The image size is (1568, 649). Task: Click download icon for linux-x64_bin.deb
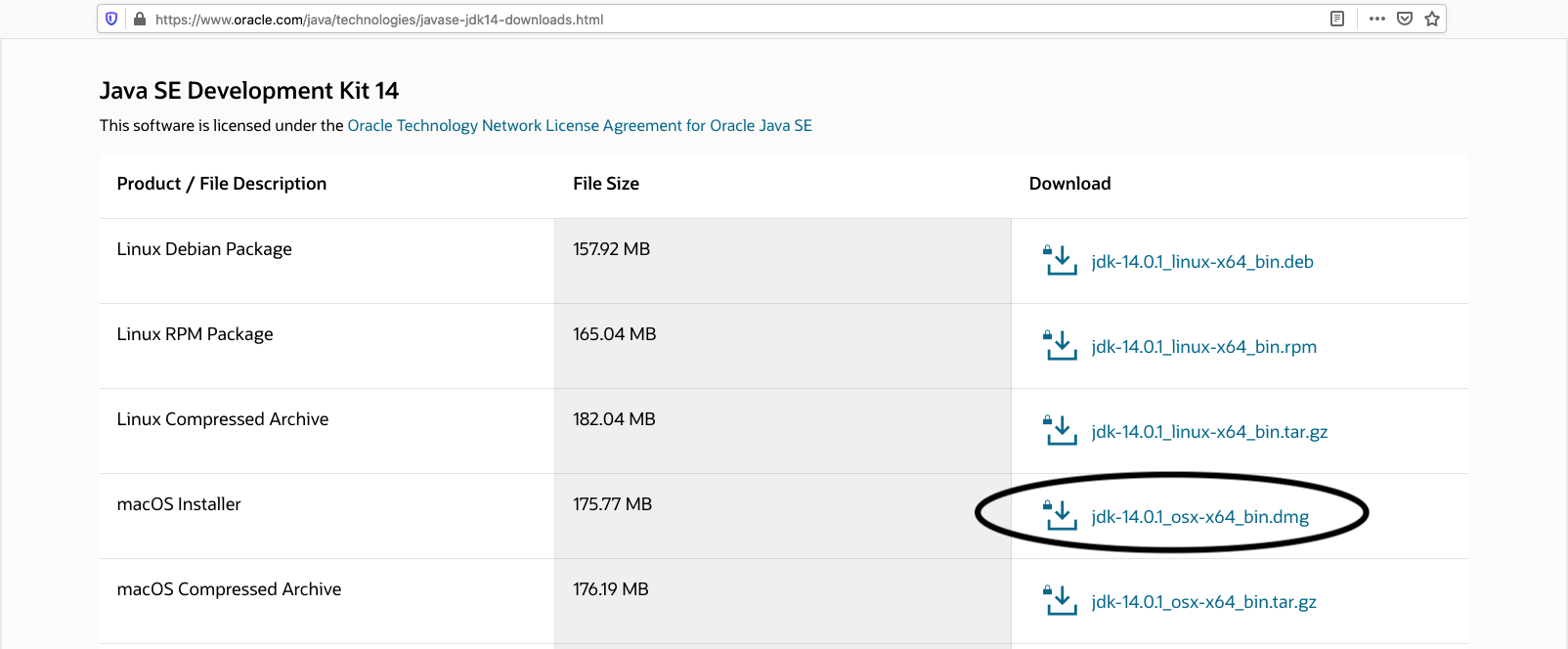(x=1060, y=261)
